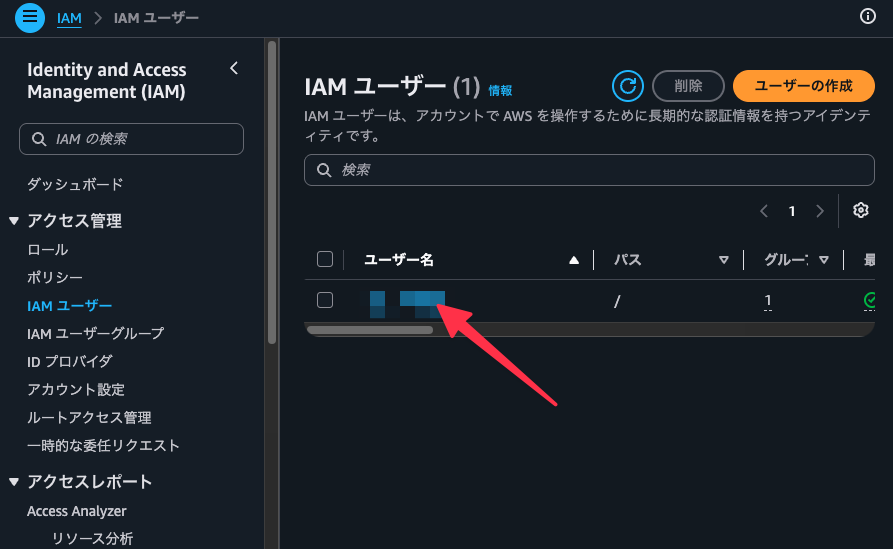Click the info icon at top right
This screenshot has width=893, height=549.
coord(867,17)
